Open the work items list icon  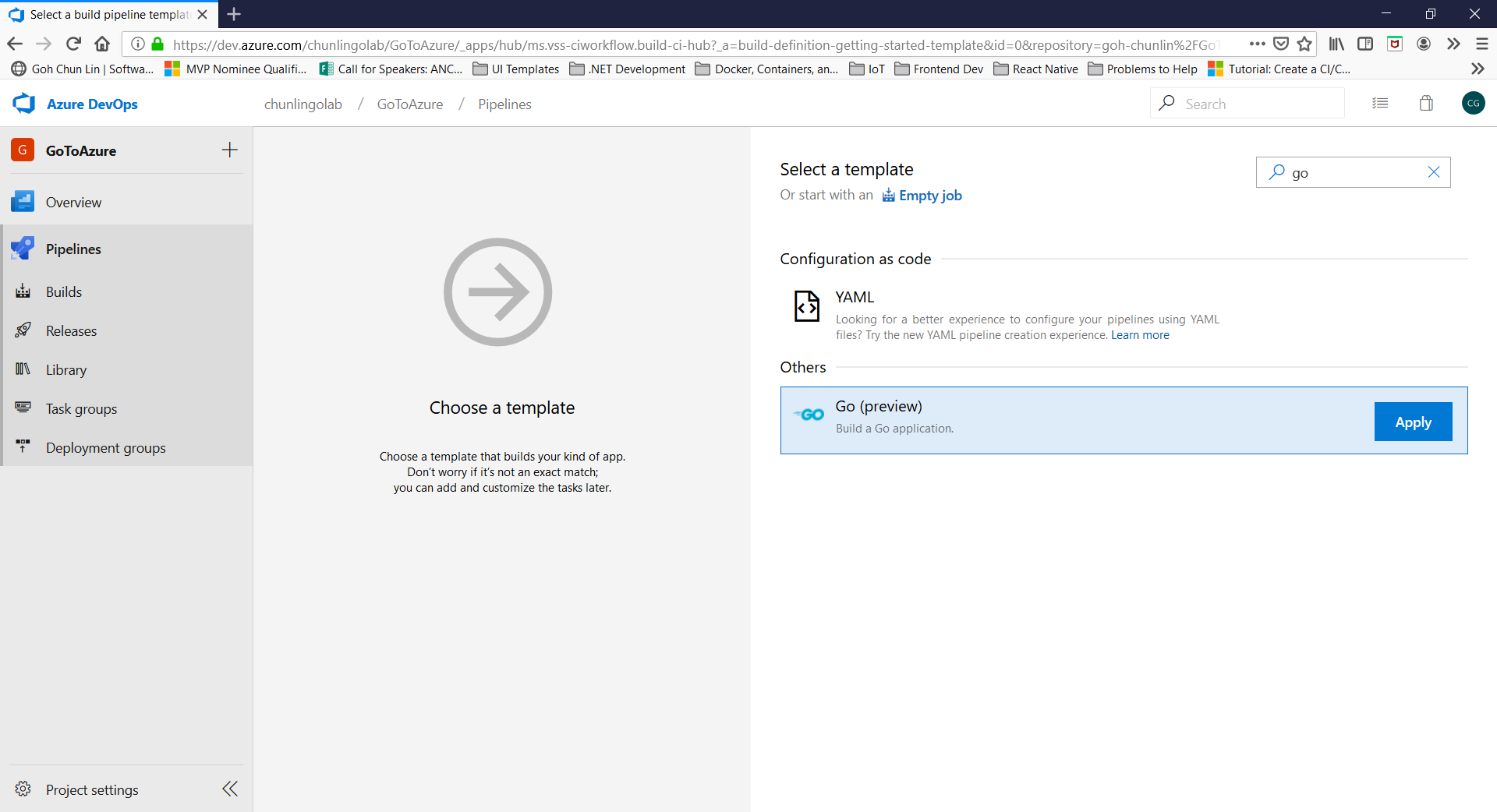click(x=1380, y=104)
